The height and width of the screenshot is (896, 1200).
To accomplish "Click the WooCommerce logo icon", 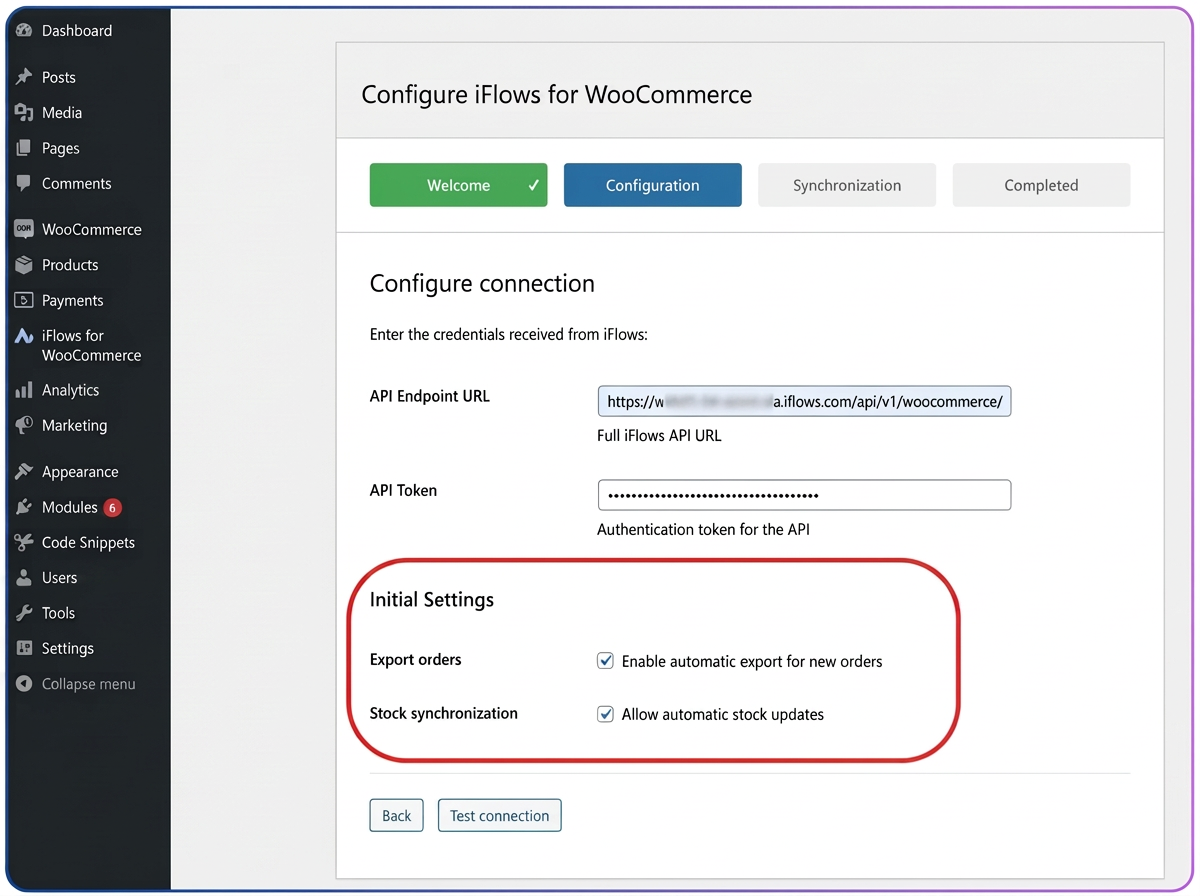I will (24, 229).
